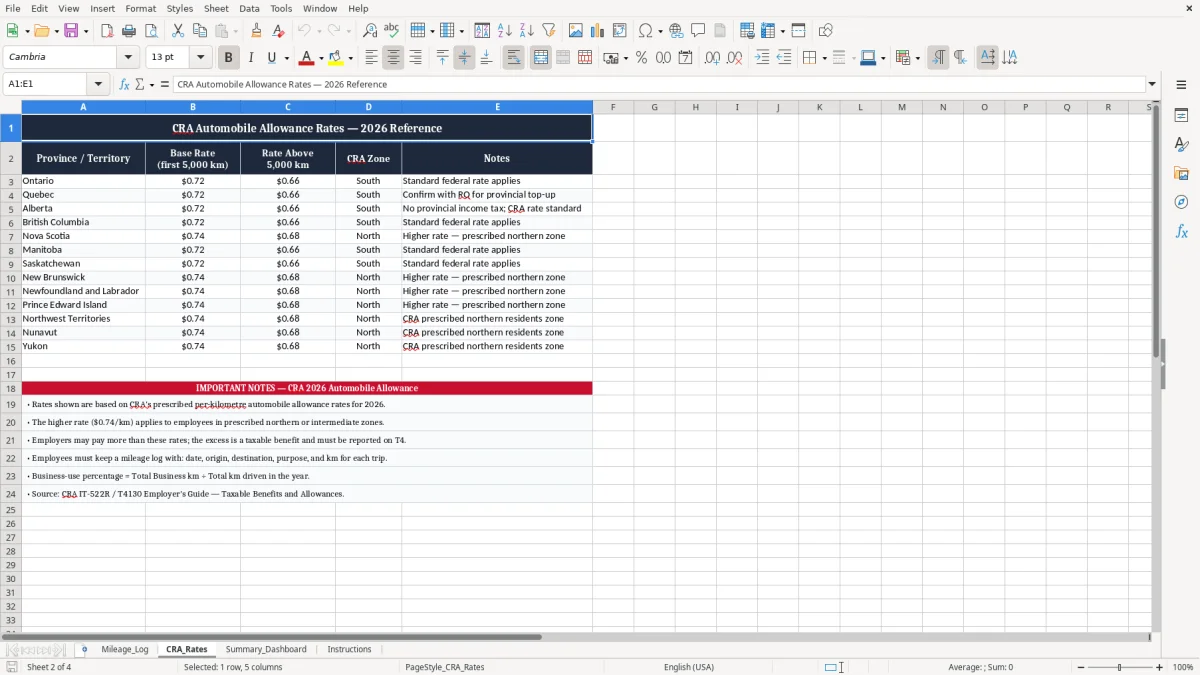Export the sheet directly as PDF
This screenshot has height=675, width=1200.
[x=107, y=31]
